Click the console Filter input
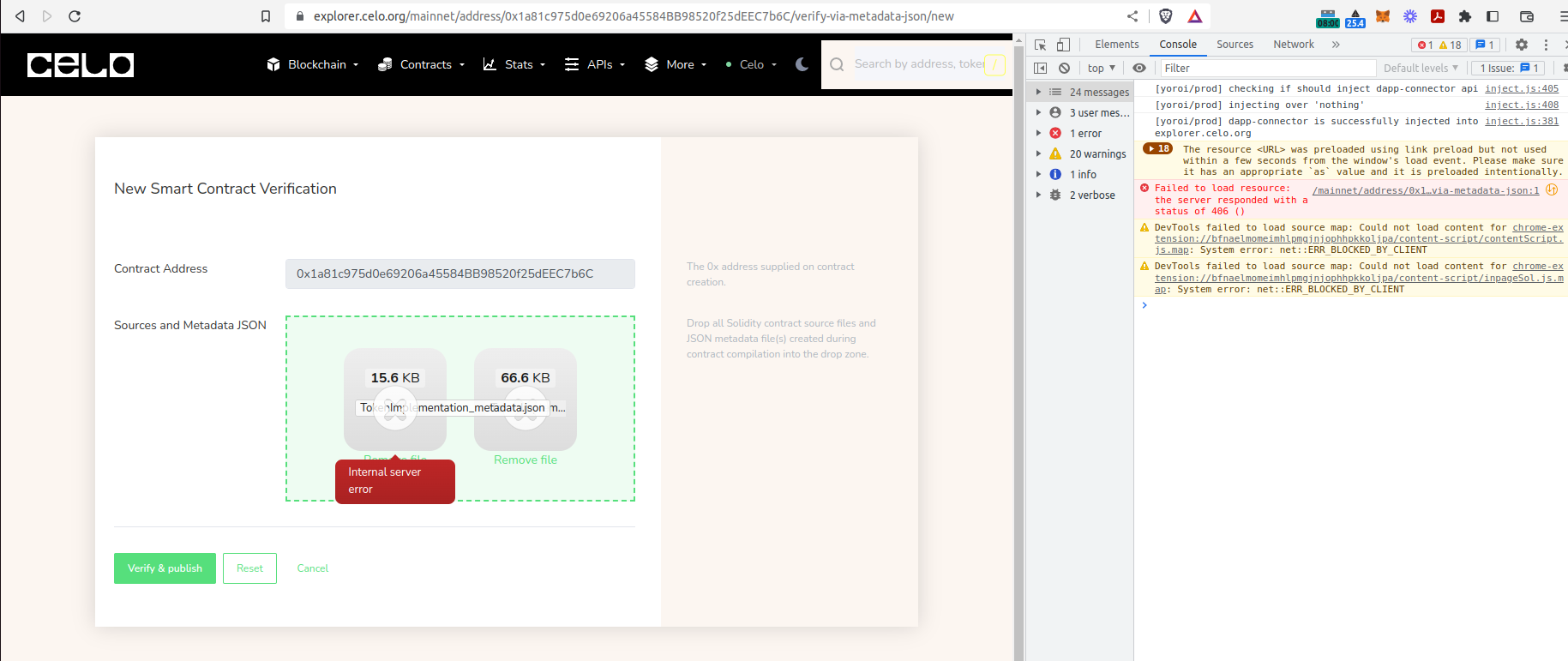 click(x=1268, y=68)
